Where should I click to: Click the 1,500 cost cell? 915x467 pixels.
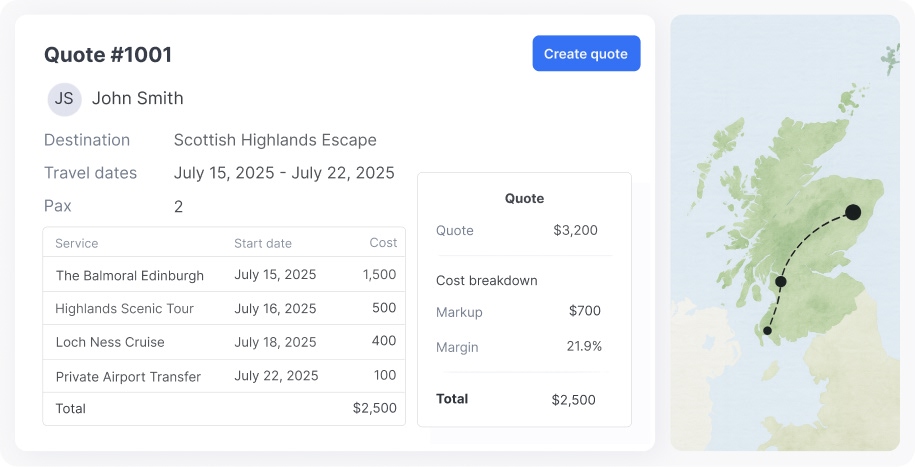tap(379, 274)
